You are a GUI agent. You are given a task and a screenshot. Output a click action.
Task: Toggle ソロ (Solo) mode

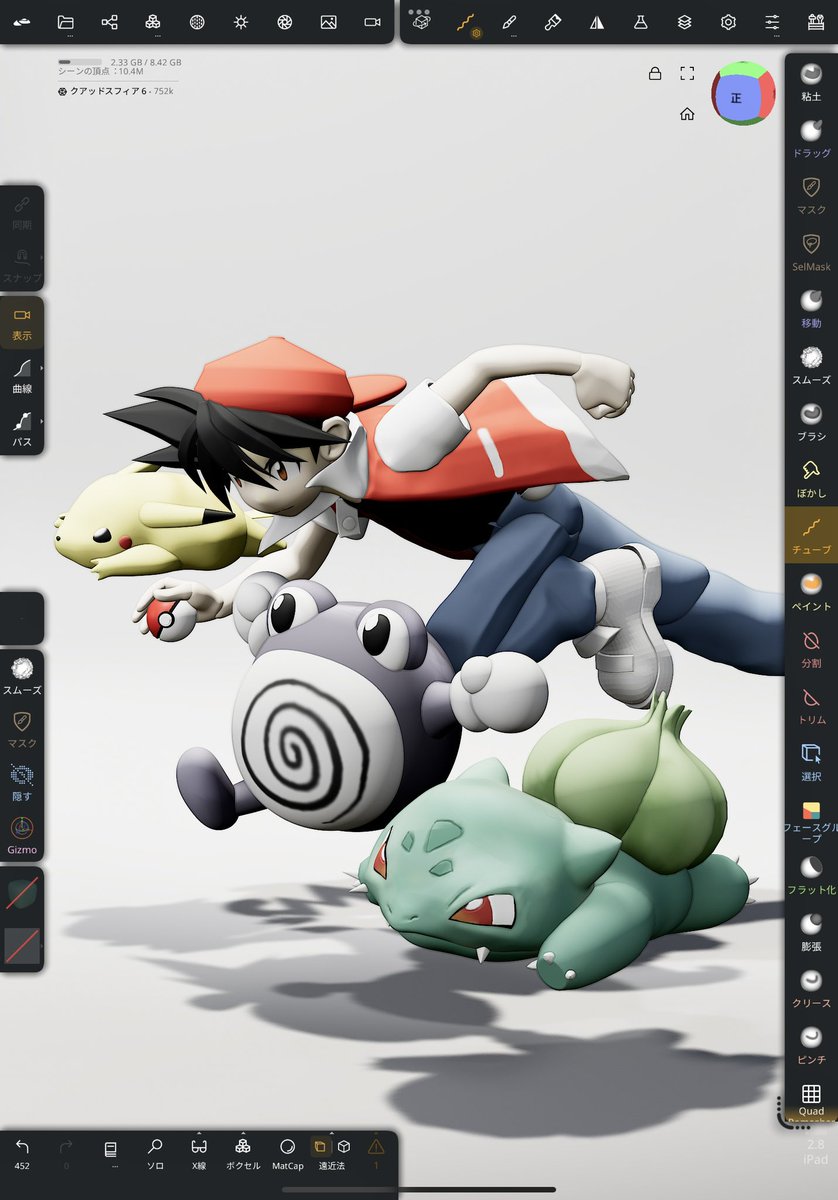click(155, 1152)
